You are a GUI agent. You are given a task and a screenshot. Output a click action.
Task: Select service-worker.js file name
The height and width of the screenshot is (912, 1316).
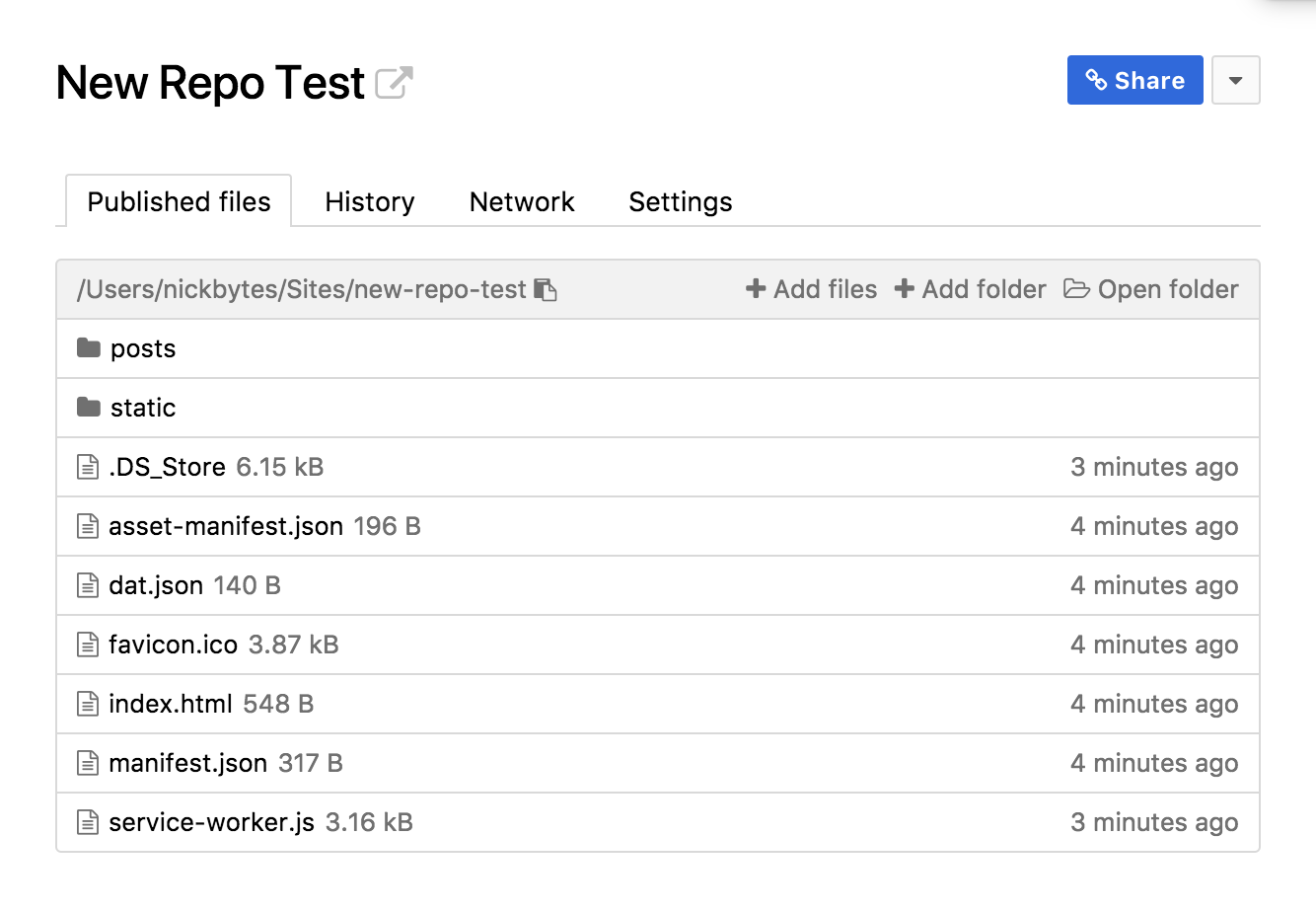[212, 822]
